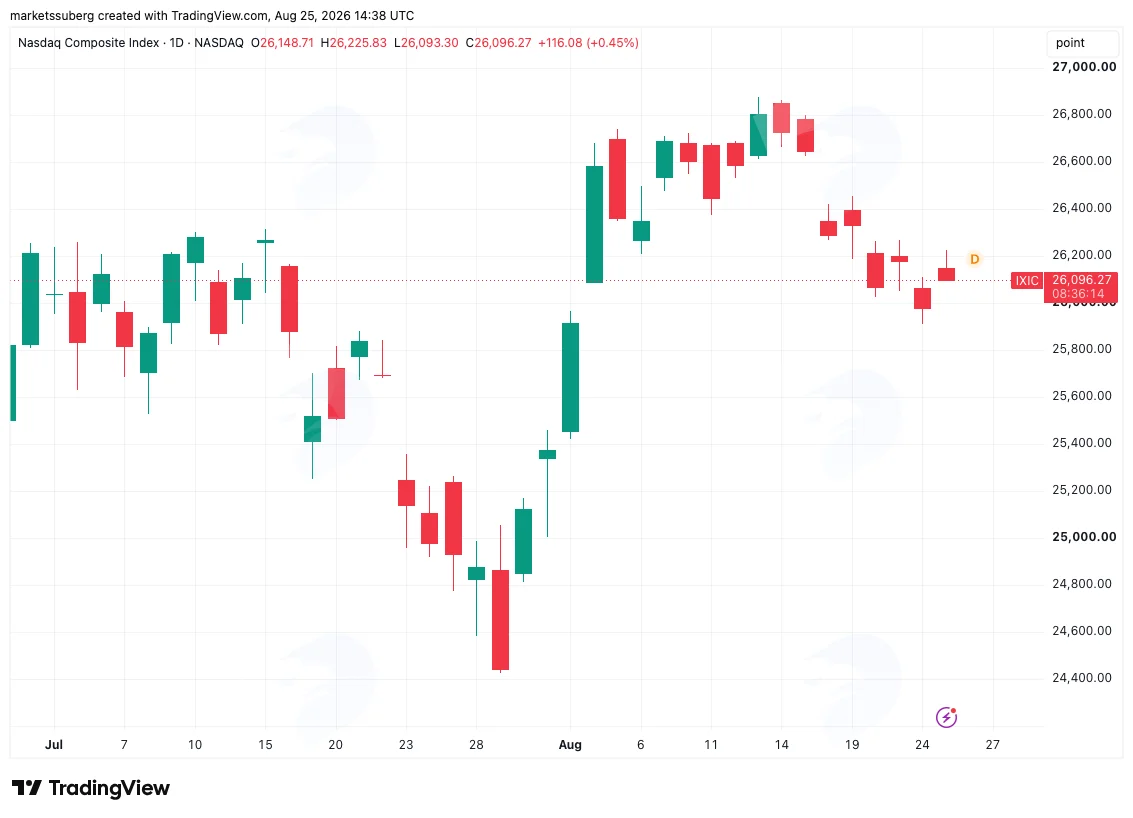Open the point unit dropdown

click(x=1082, y=43)
